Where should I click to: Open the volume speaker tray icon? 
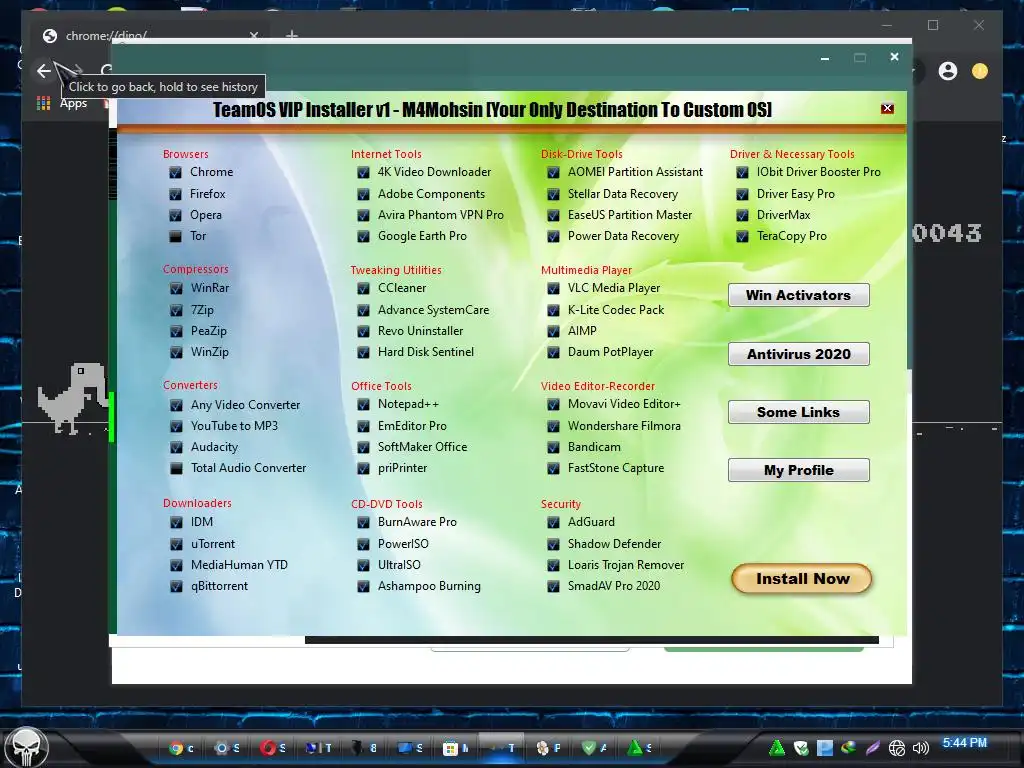pyautogui.click(x=920, y=748)
